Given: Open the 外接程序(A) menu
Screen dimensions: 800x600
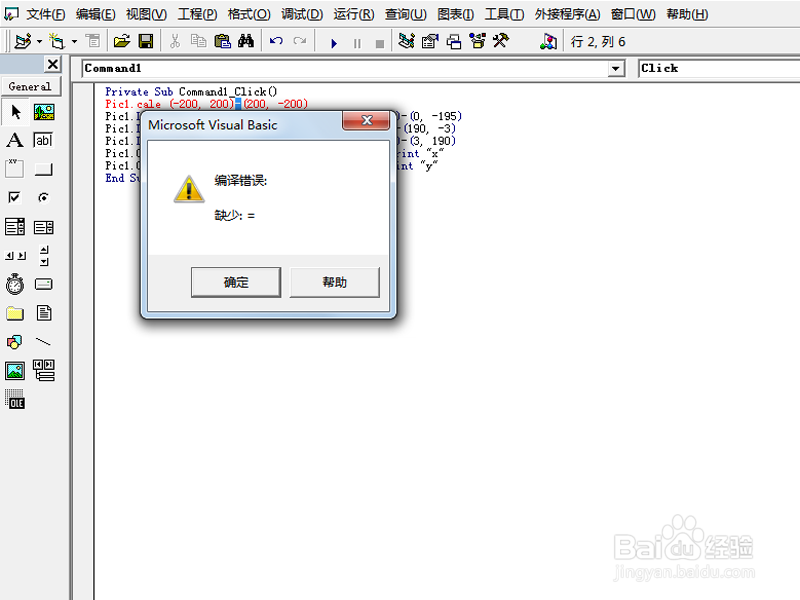Looking at the screenshot, I should pos(567,14).
